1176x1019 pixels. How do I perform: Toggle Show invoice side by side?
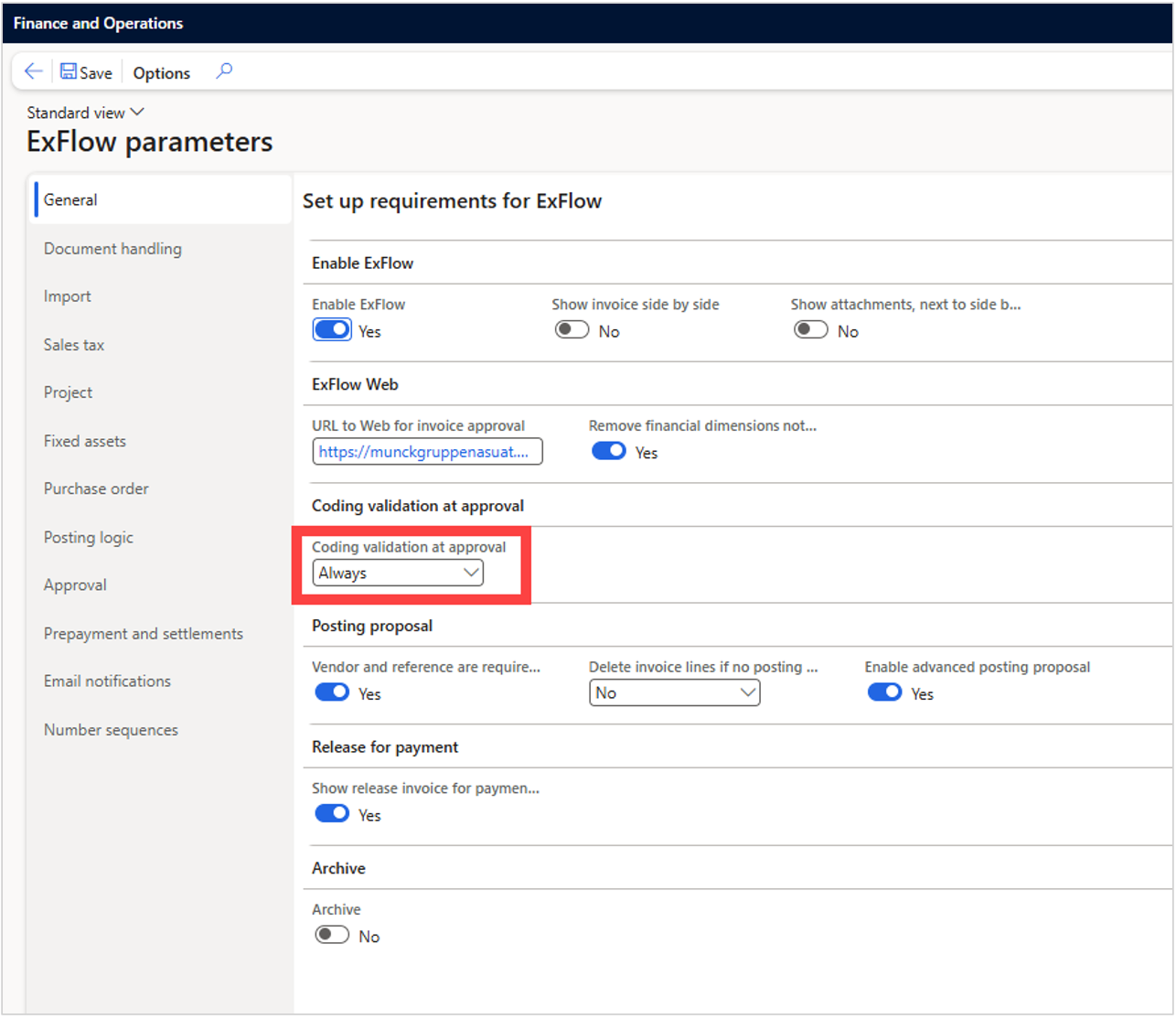572,330
